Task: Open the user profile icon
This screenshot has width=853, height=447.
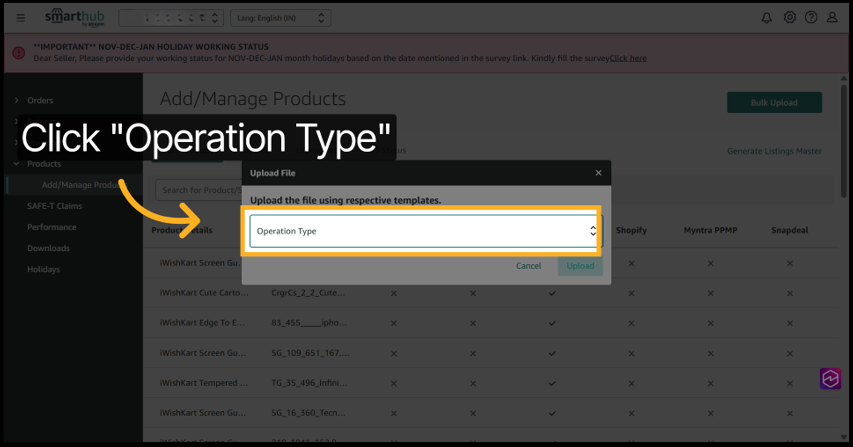Action: (832, 18)
